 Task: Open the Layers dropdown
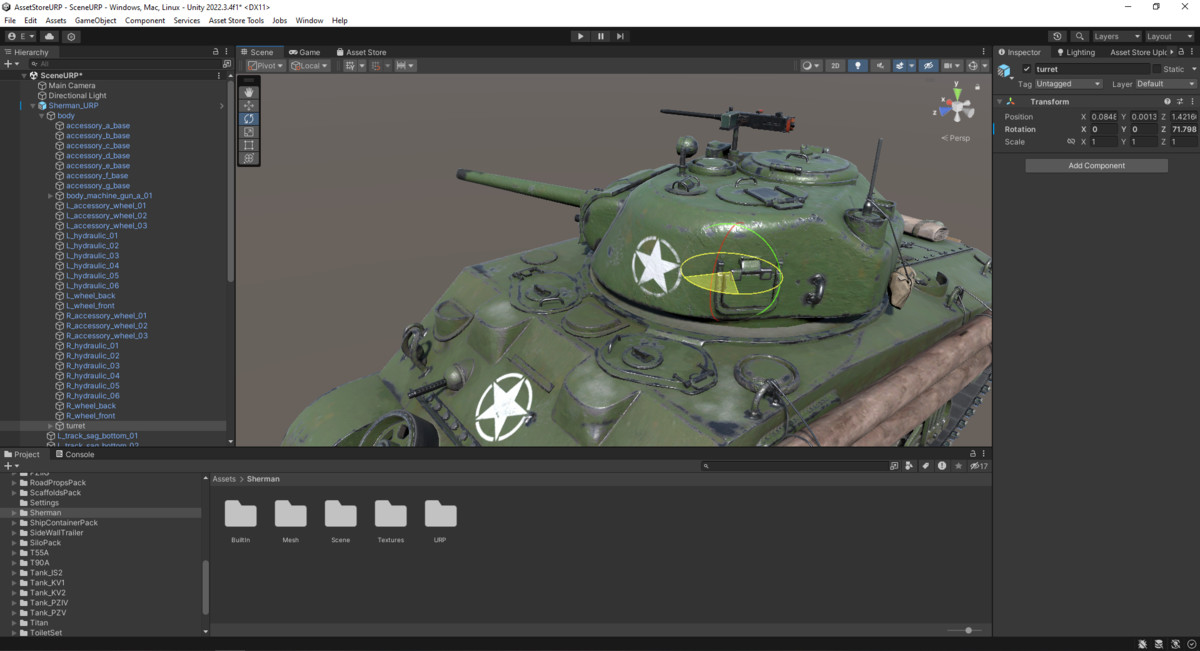pyautogui.click(x=1116, y=36)
